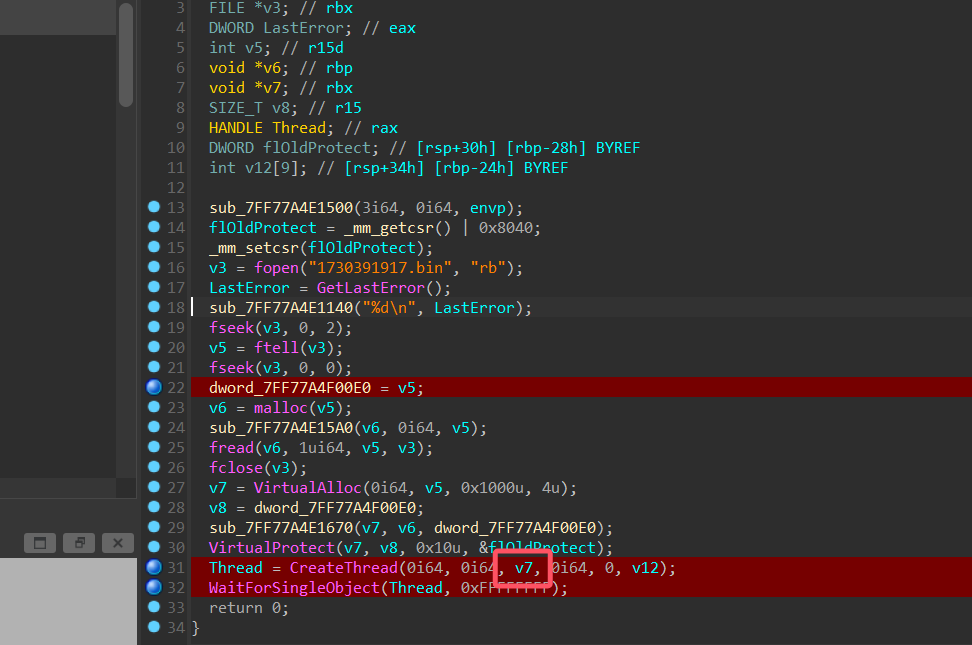Click the closing brace on line 34

coord(196,628)
